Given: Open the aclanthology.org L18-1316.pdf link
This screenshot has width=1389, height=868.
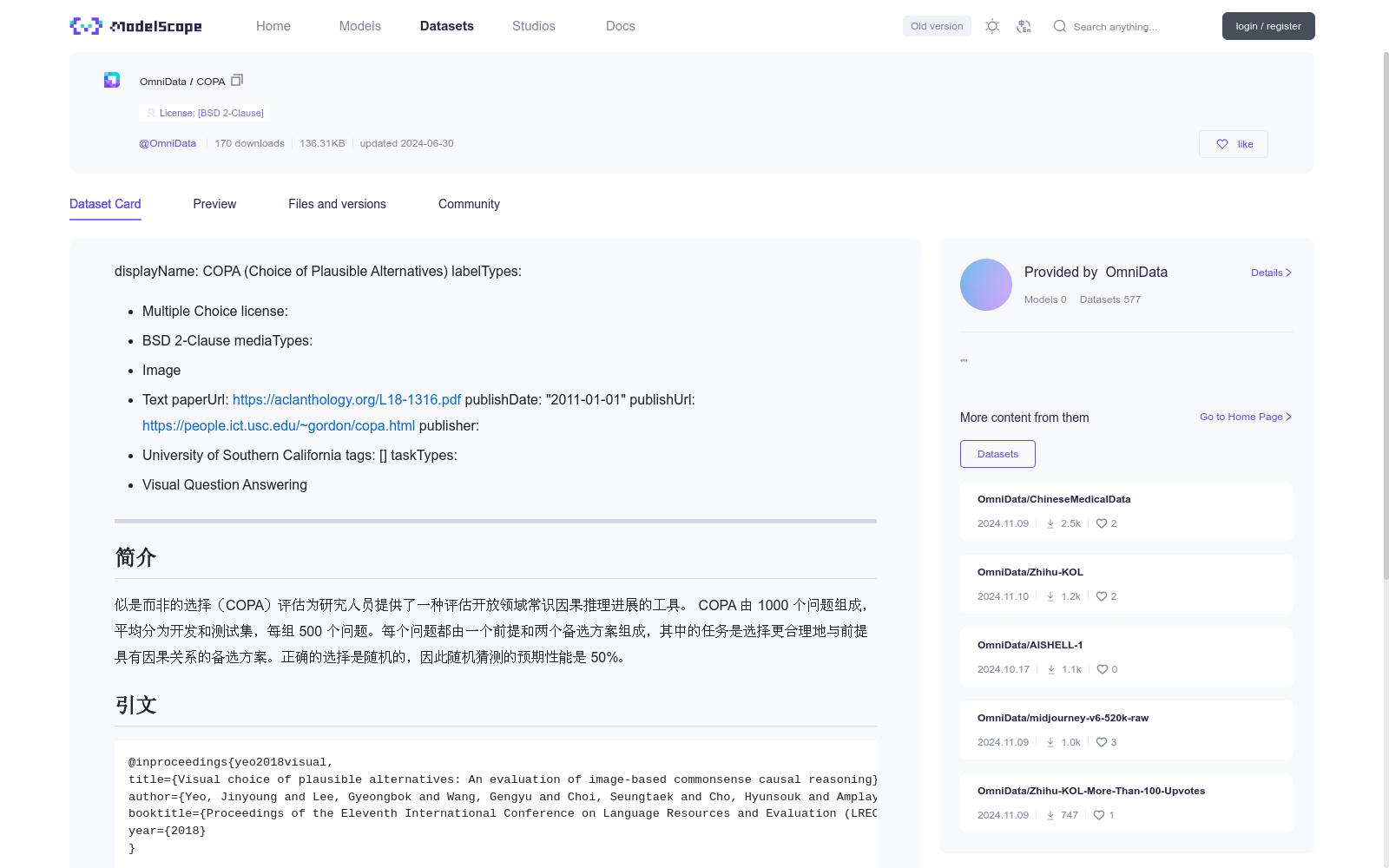Looking at the screenshot, I should click(346, 399).
